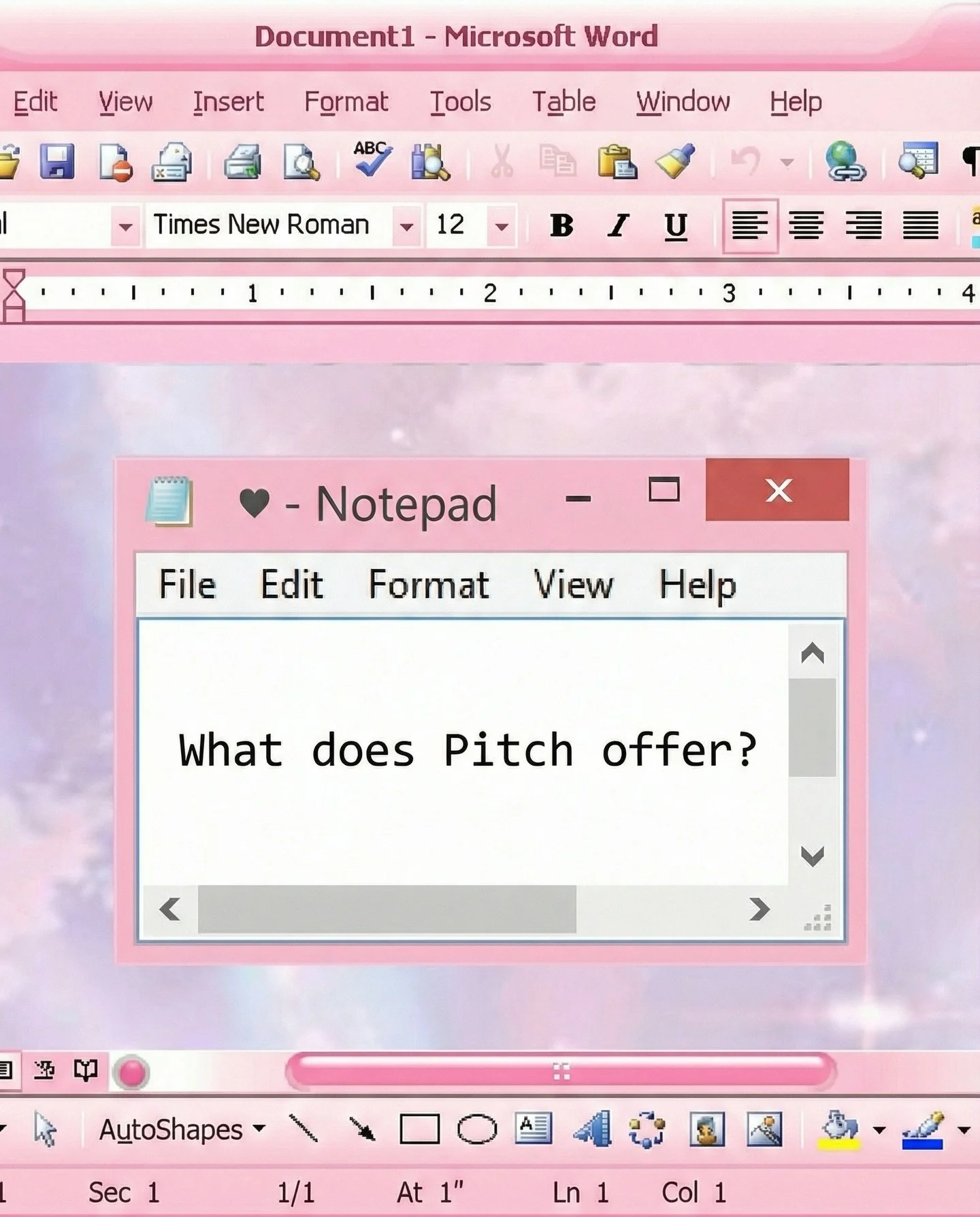This screenshot has width=980, height=1217.
Task: Toggle Italic formatting button
Action: tap(619, 225)
